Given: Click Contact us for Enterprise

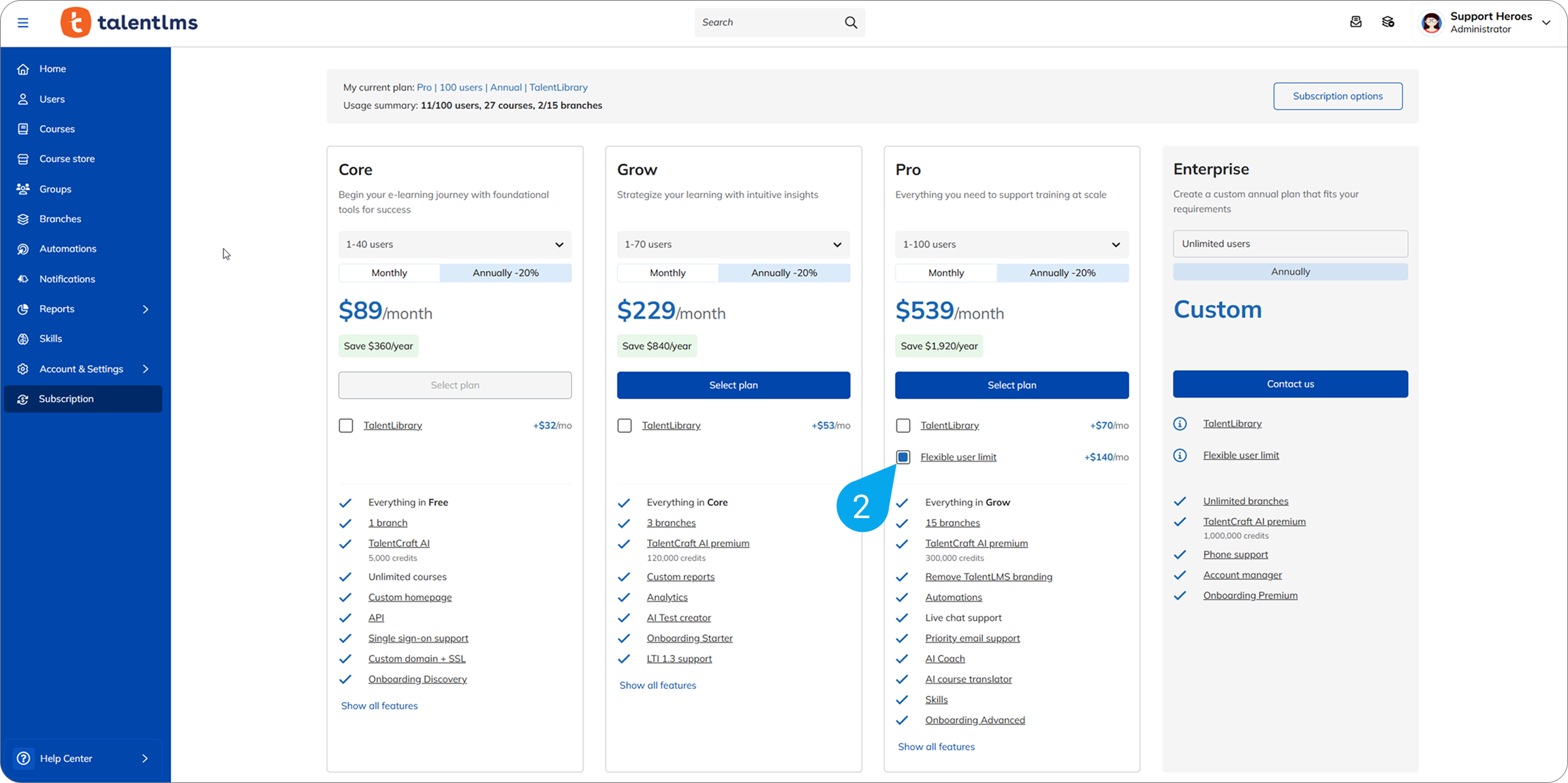Looking at the screenshot, I should pos(1290,384).
